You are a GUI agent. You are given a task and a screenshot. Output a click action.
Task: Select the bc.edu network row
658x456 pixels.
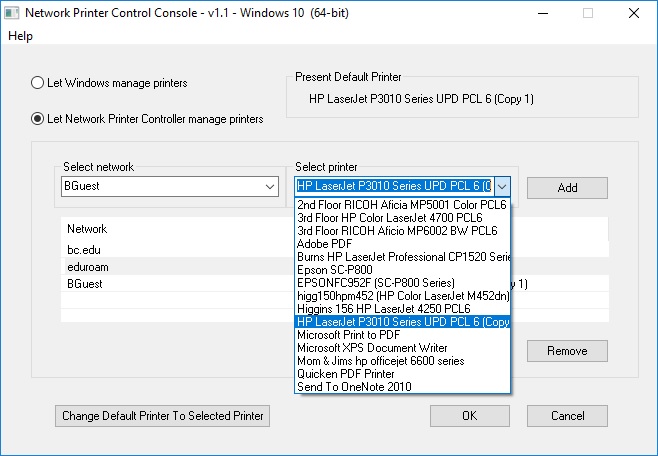click(x=178, y=250)
